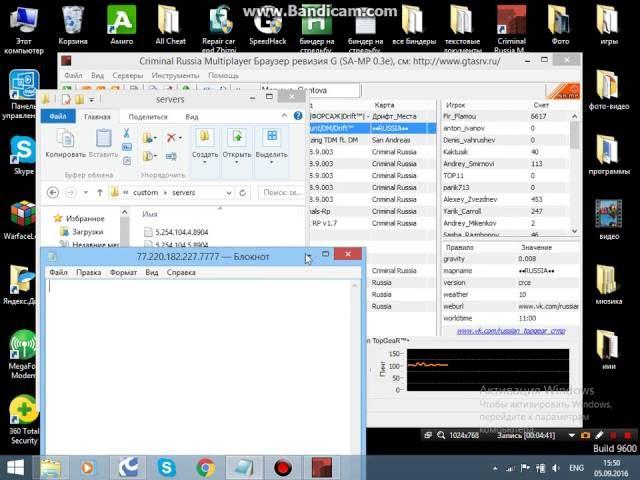Open the Notepad Правка menu

[x=89, y=272]
